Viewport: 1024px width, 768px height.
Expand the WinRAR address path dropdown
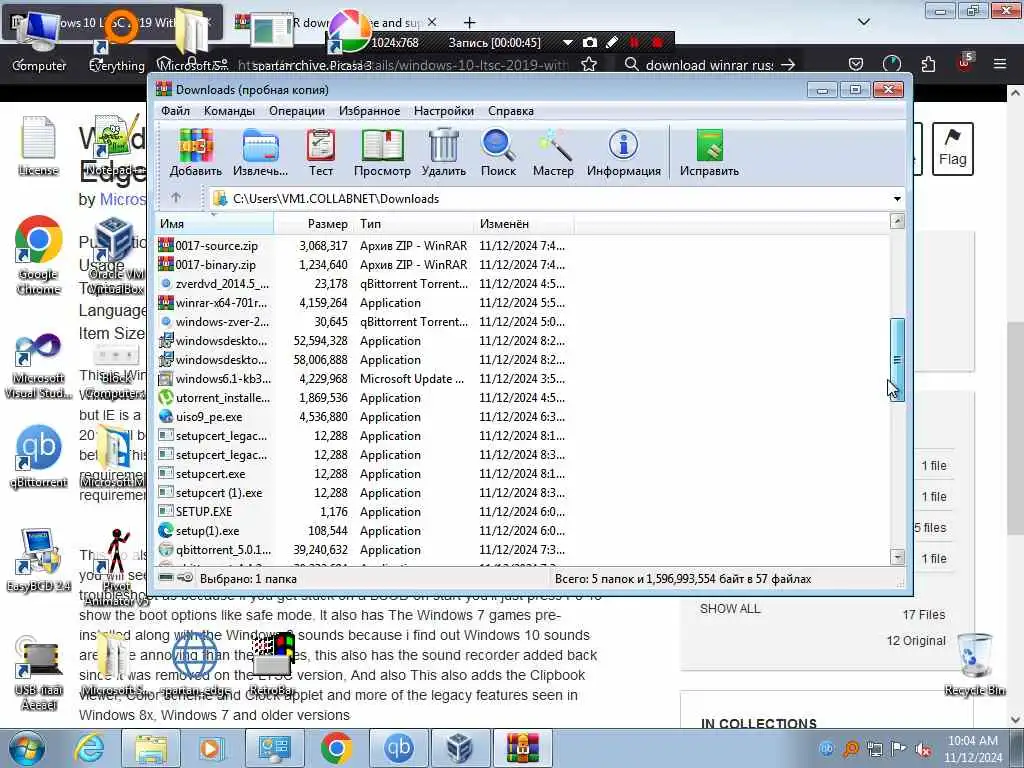pos(897,199)
